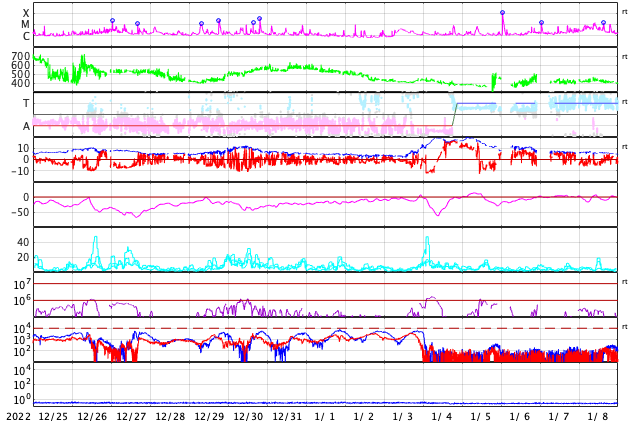Click the '1/ 1' date label
The width and height of the screenshot is (634, 424).
tap(325, 417)
